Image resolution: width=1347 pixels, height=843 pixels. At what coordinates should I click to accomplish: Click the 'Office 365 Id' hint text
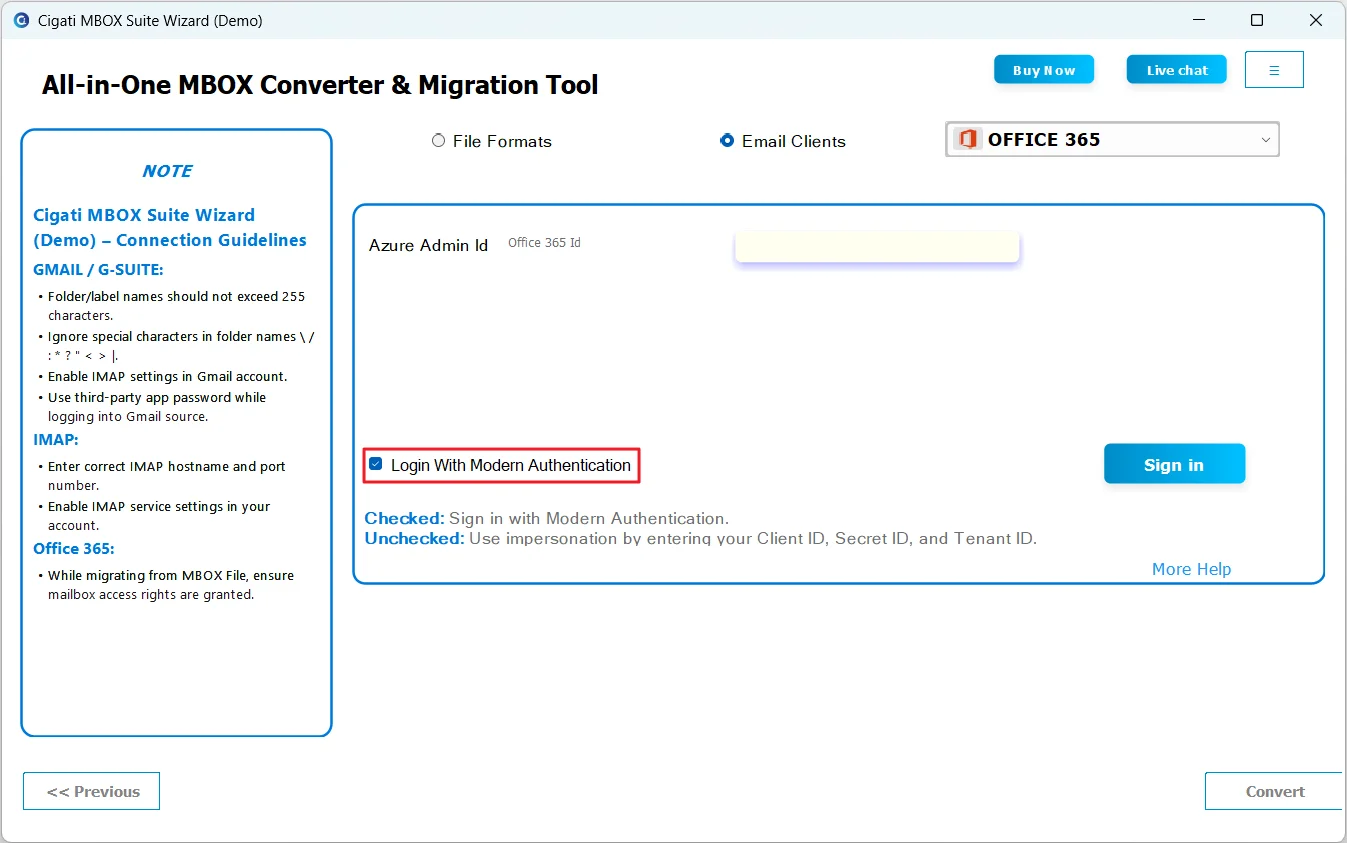544,243
